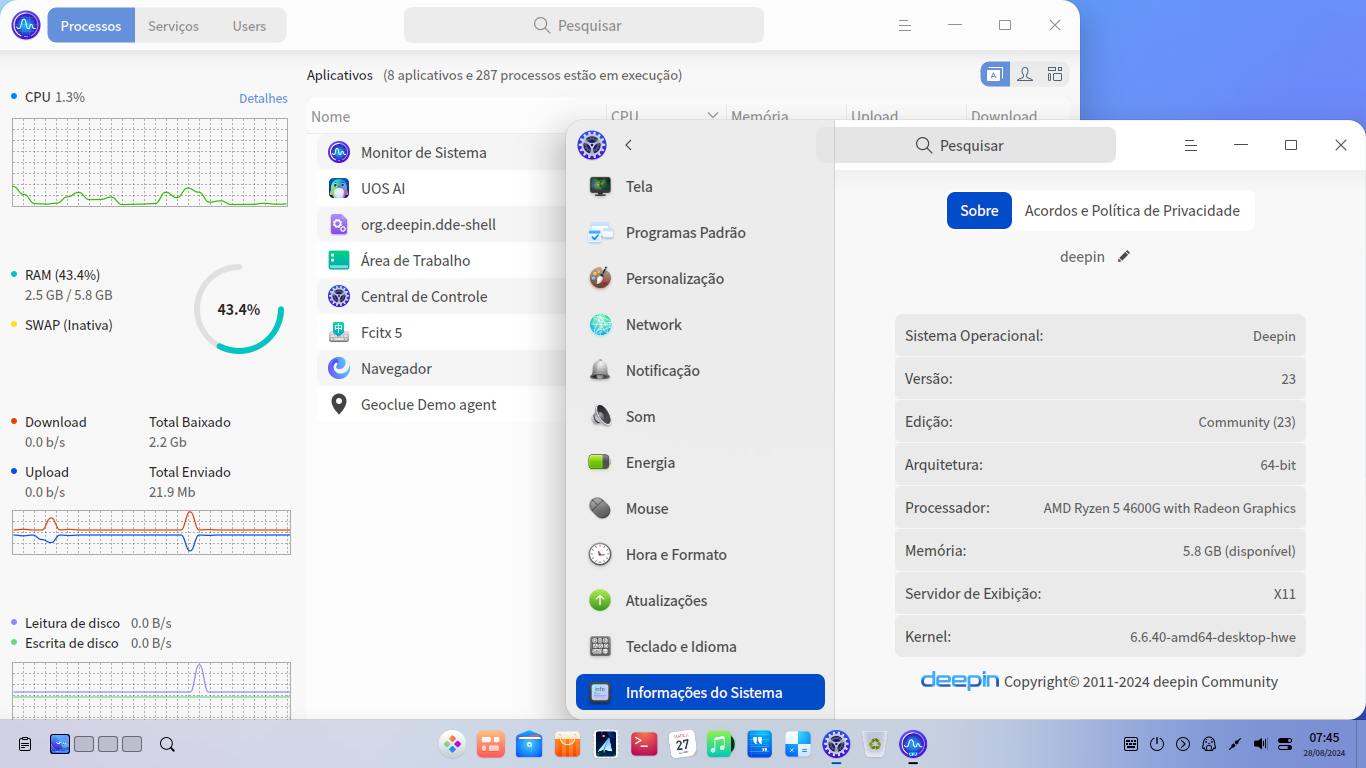Click the Pesquisar field in System Monitor

click(584, 25)
